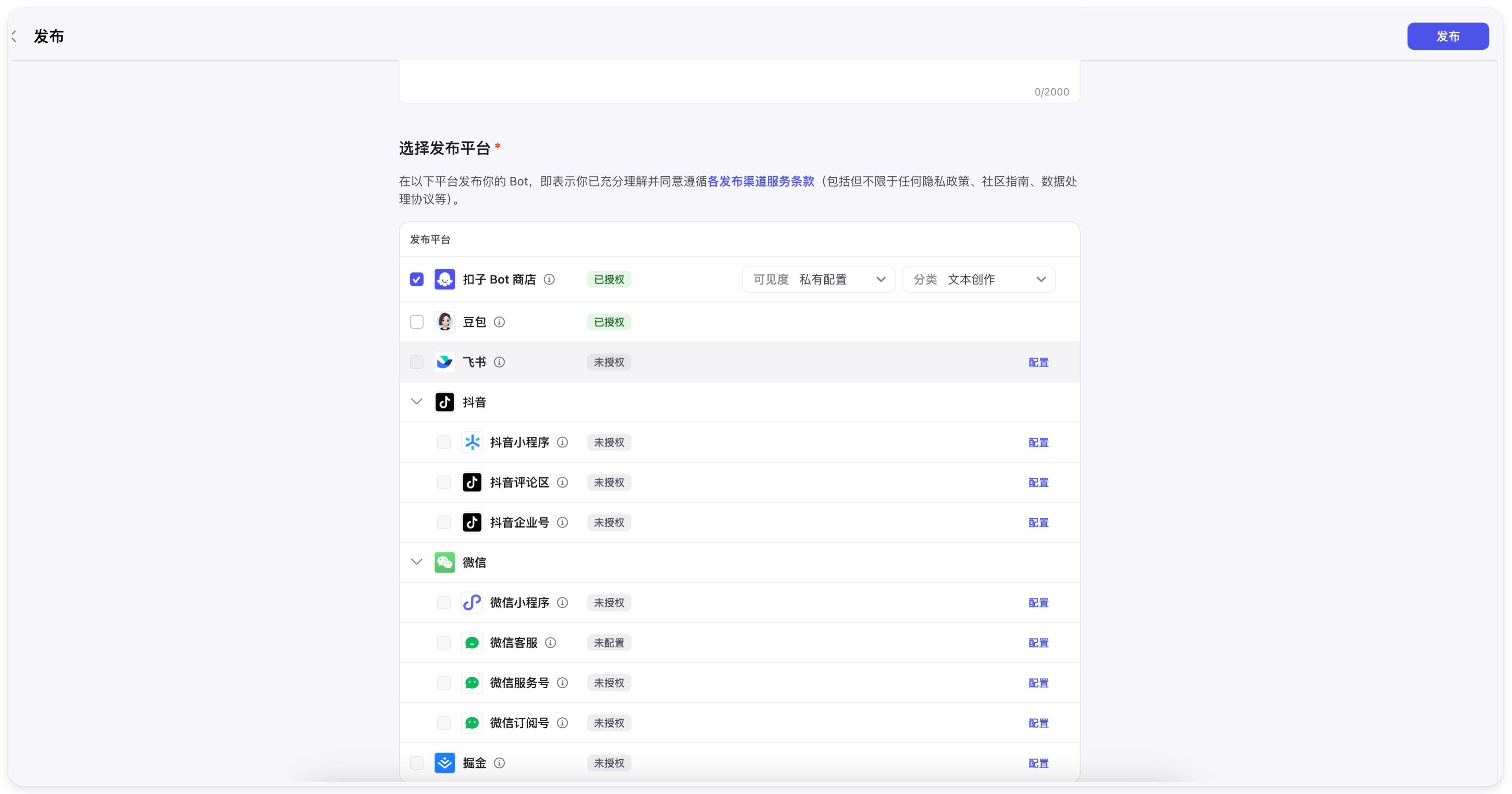
Task: Open the 分类 文本创作 dropdown
Action: pyautogui.click(x=978, y=279)
